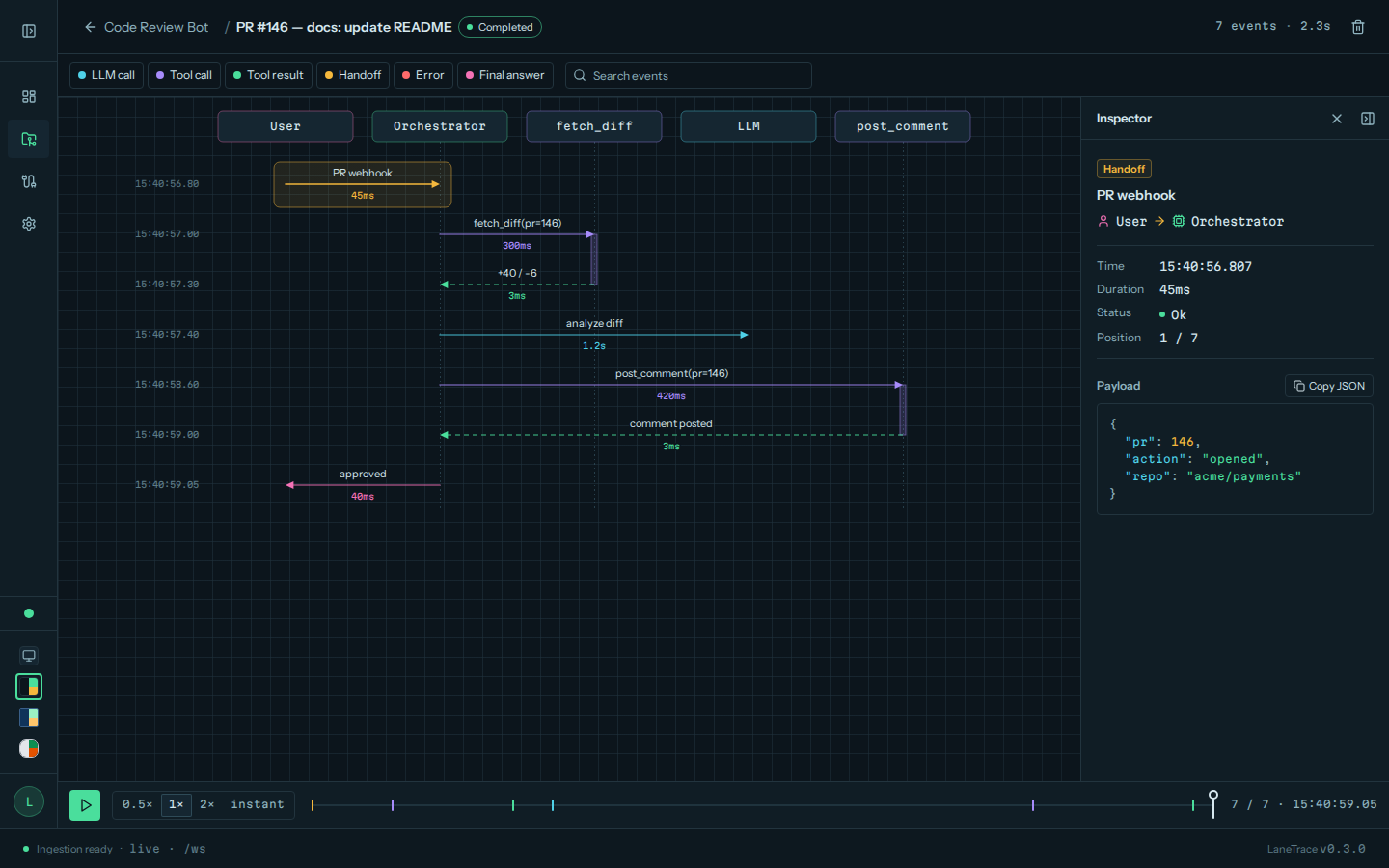The height and width of the screenshot is (868, 1389).
Task: Select the instant playback speed
Action: pos(258,804)
